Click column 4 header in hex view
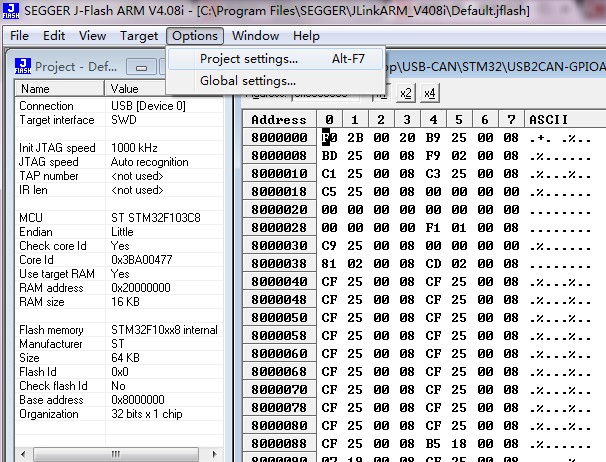This screenshot has width=606, height=462. tap(433, 119)
